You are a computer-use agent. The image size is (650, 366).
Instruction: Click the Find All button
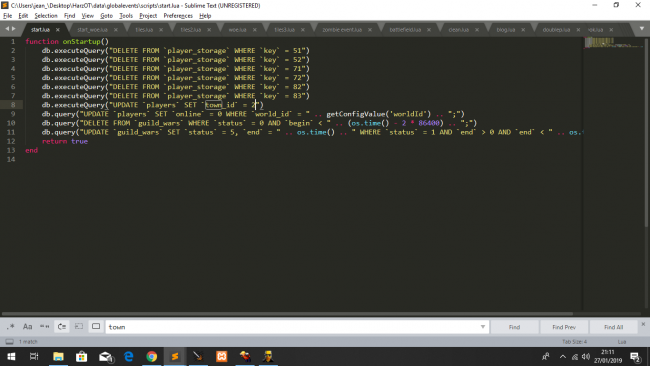(x=614, y=327)
